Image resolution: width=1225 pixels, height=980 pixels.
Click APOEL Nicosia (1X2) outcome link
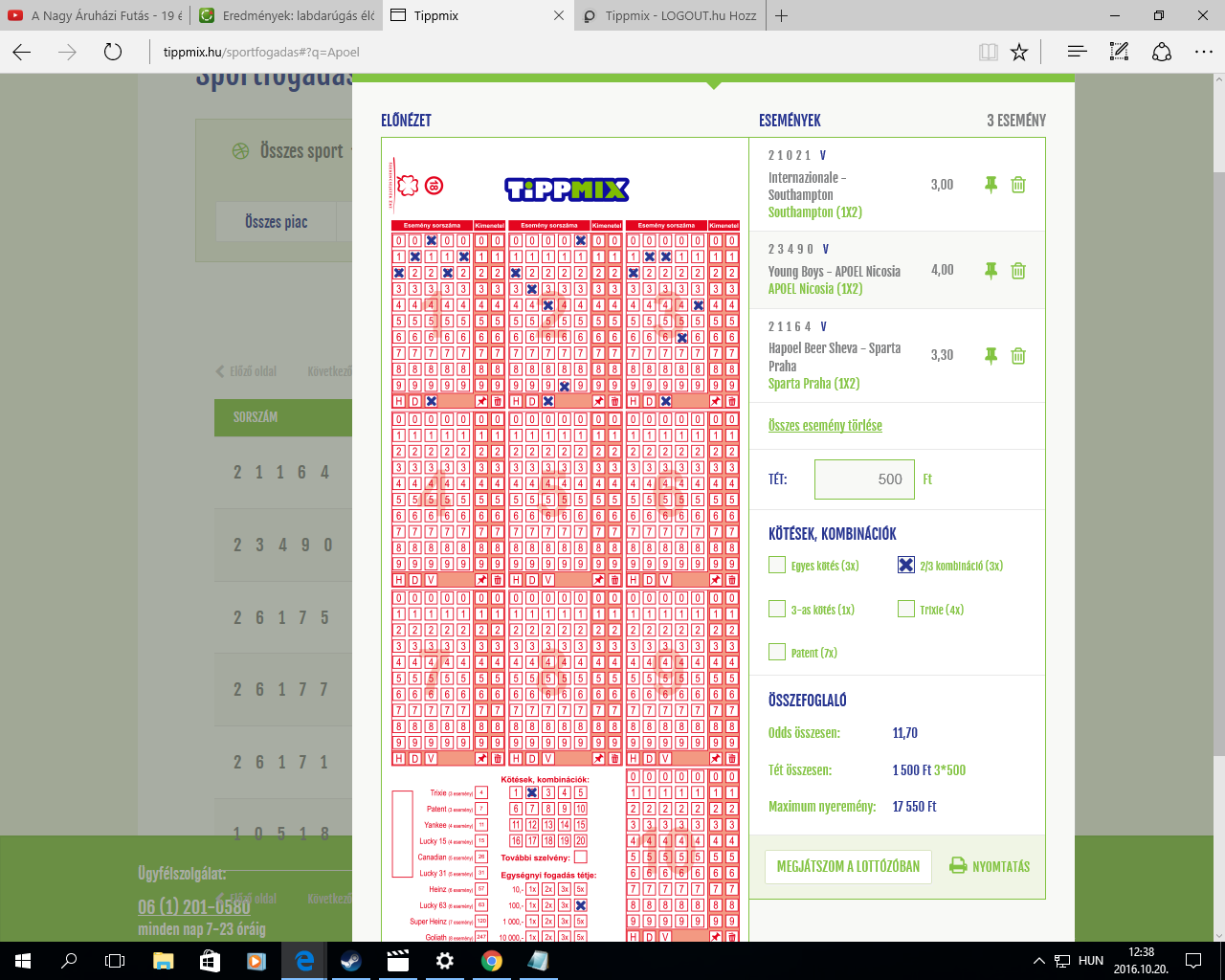(815, 289)
